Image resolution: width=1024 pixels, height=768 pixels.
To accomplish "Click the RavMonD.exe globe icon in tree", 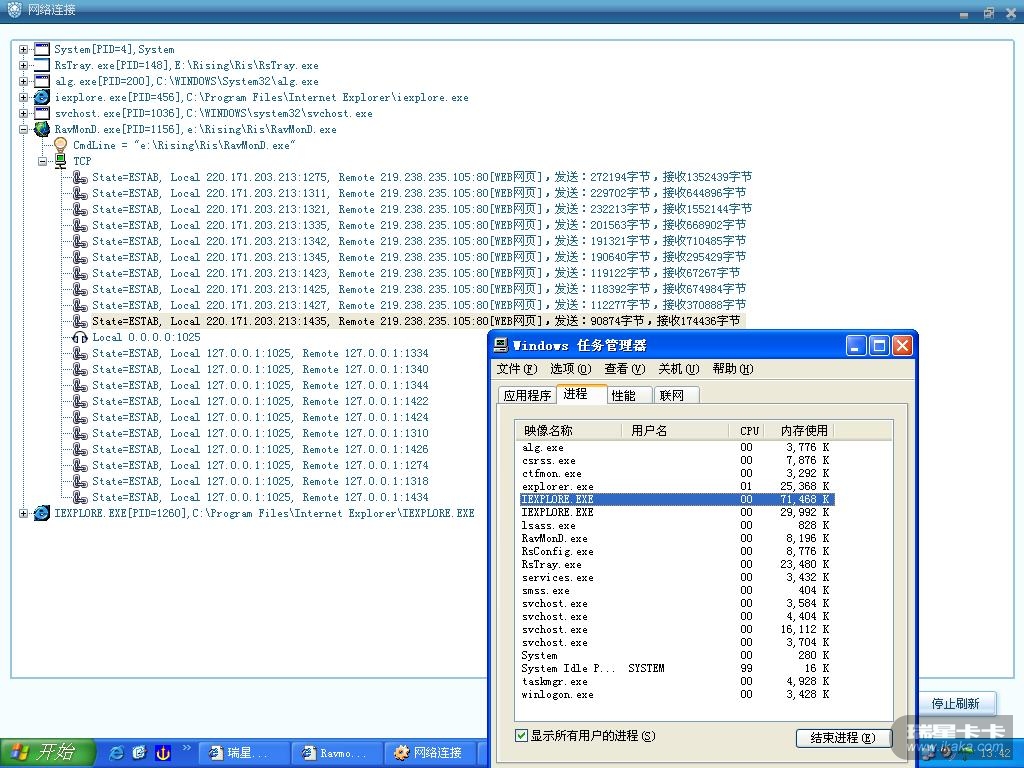I will coord(42,129).
